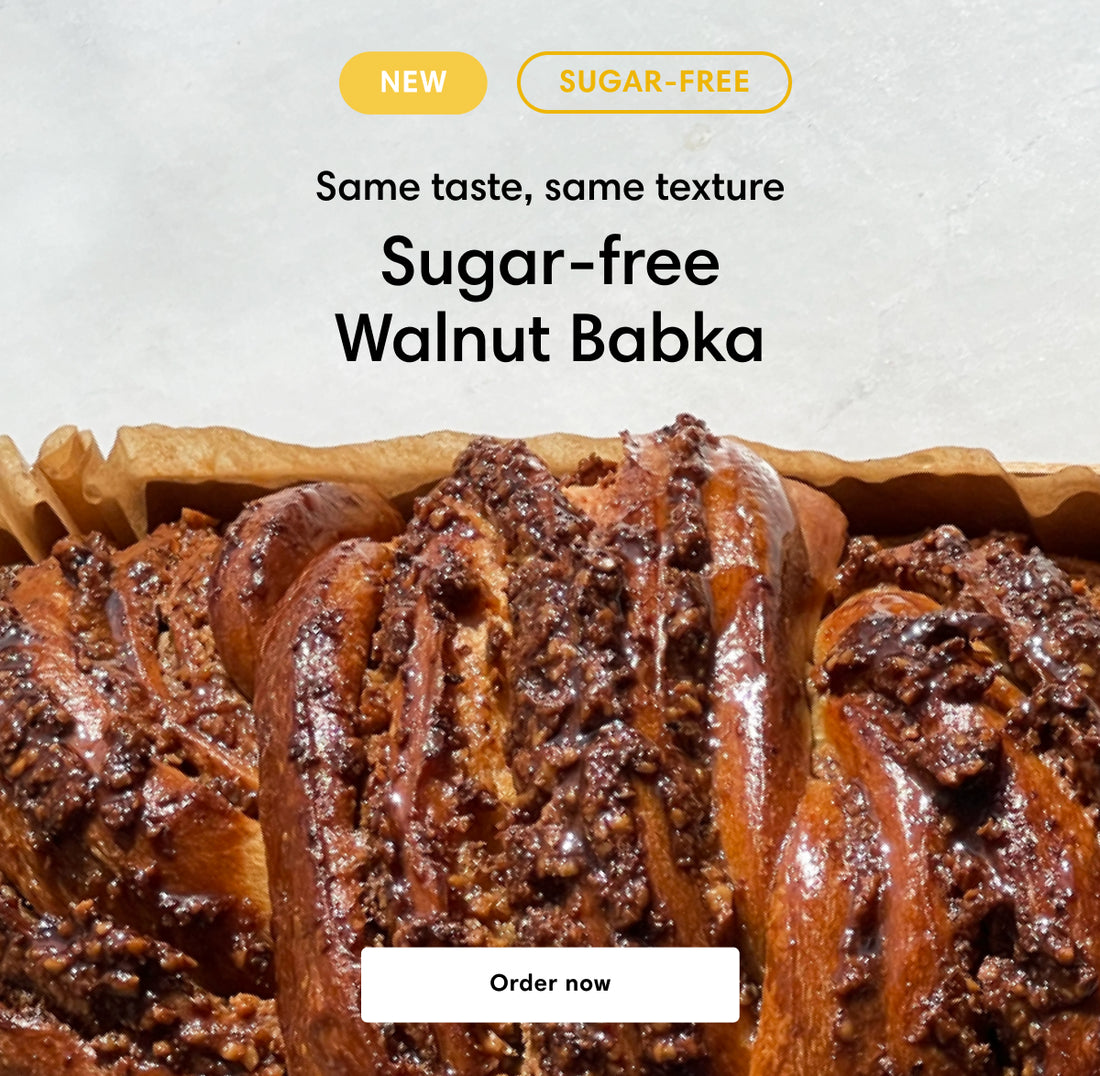Screen dimensions: 1100x1076
Task: Click the word 'texture' in the tagline
Action: click(x=720, y=187)
